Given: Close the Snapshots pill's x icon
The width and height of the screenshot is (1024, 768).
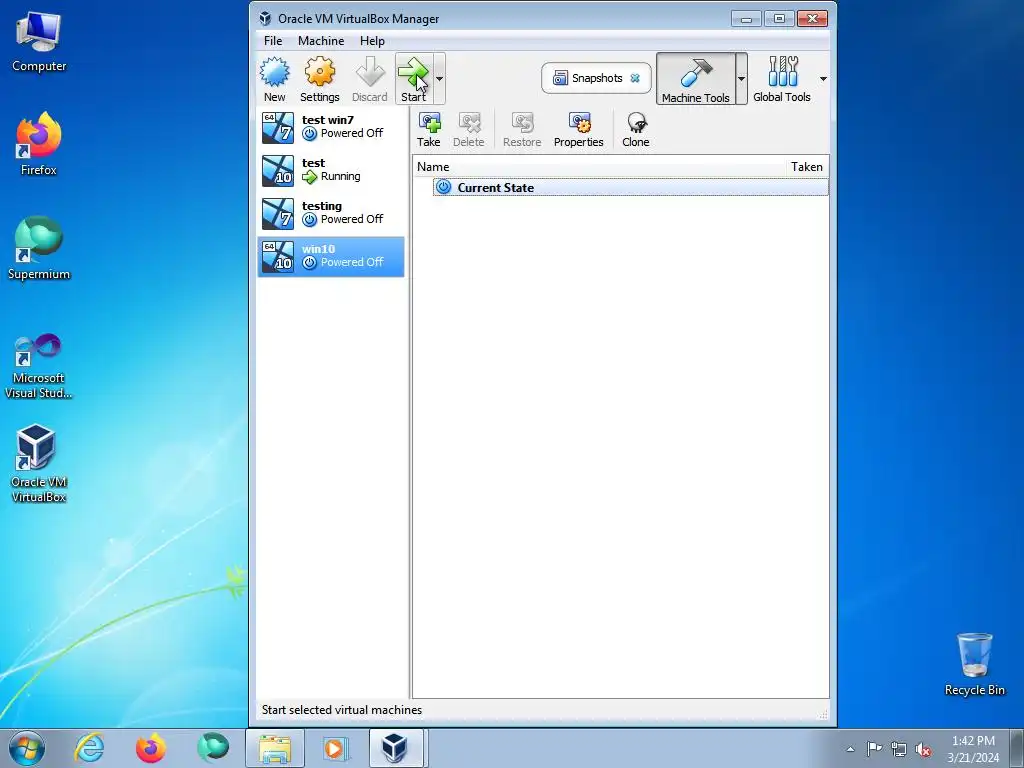Looking at the screenshot, I should click(635, 78).
